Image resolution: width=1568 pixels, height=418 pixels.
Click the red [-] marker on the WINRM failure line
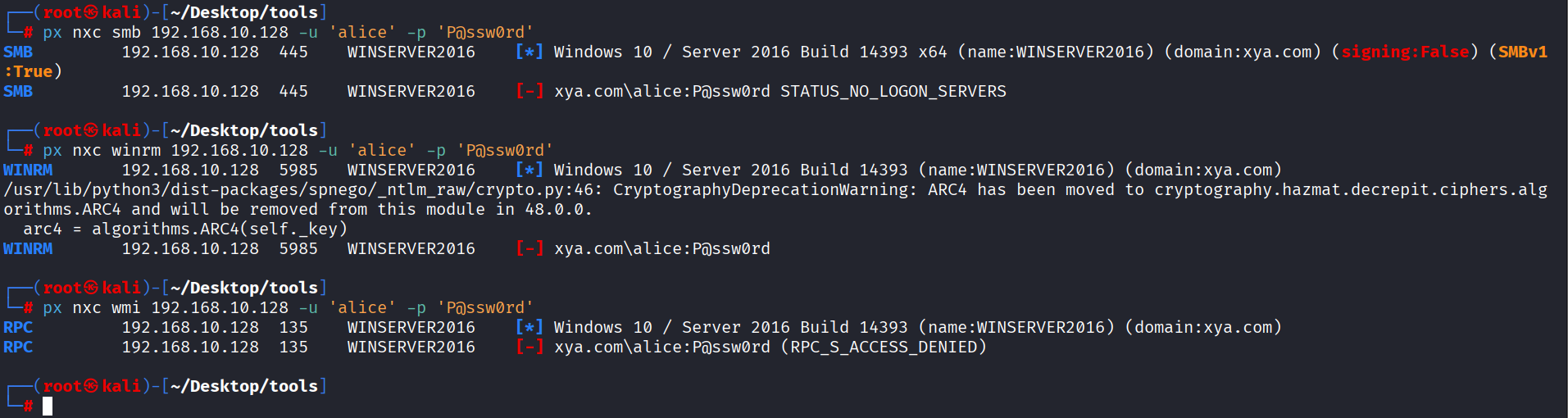coord(529,248)
